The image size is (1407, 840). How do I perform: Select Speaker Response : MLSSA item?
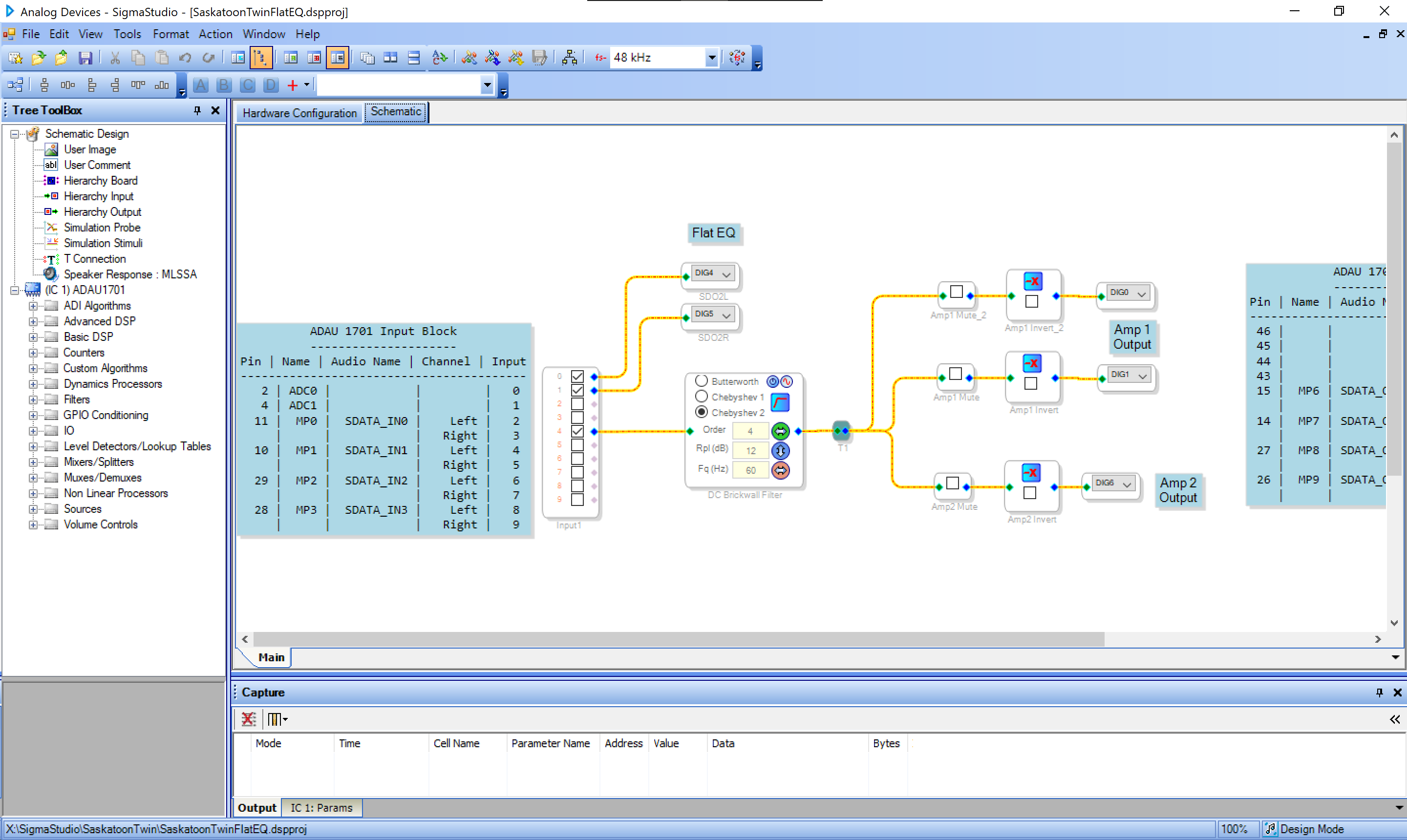coord(130,274)
